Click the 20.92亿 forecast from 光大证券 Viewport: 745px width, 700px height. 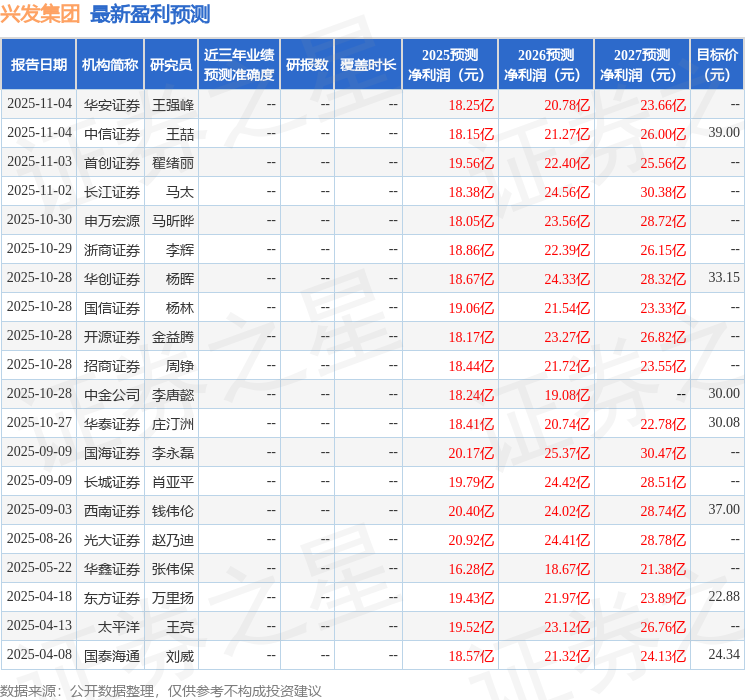tap(471, 539)
